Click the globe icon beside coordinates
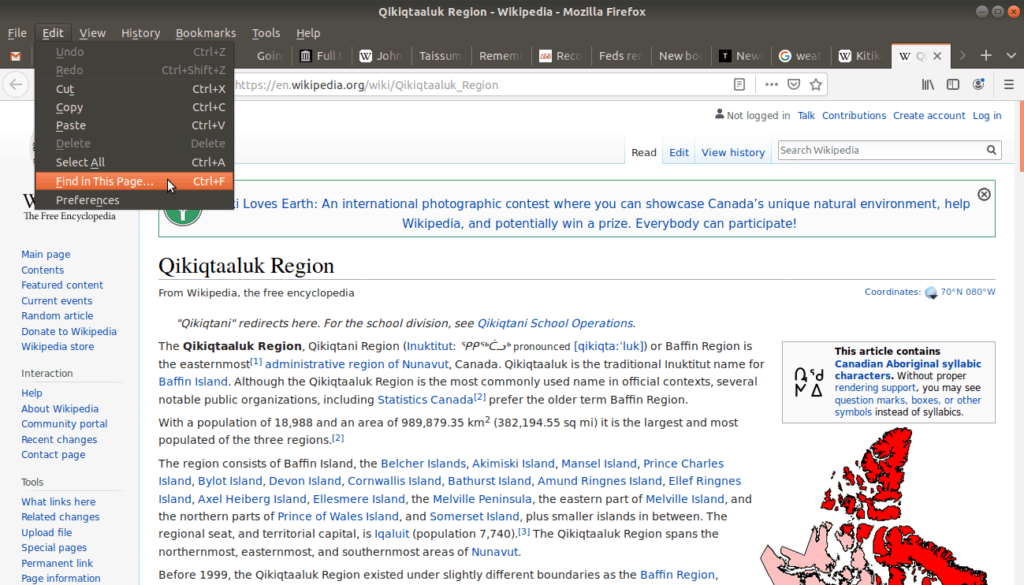 point(931,292)
